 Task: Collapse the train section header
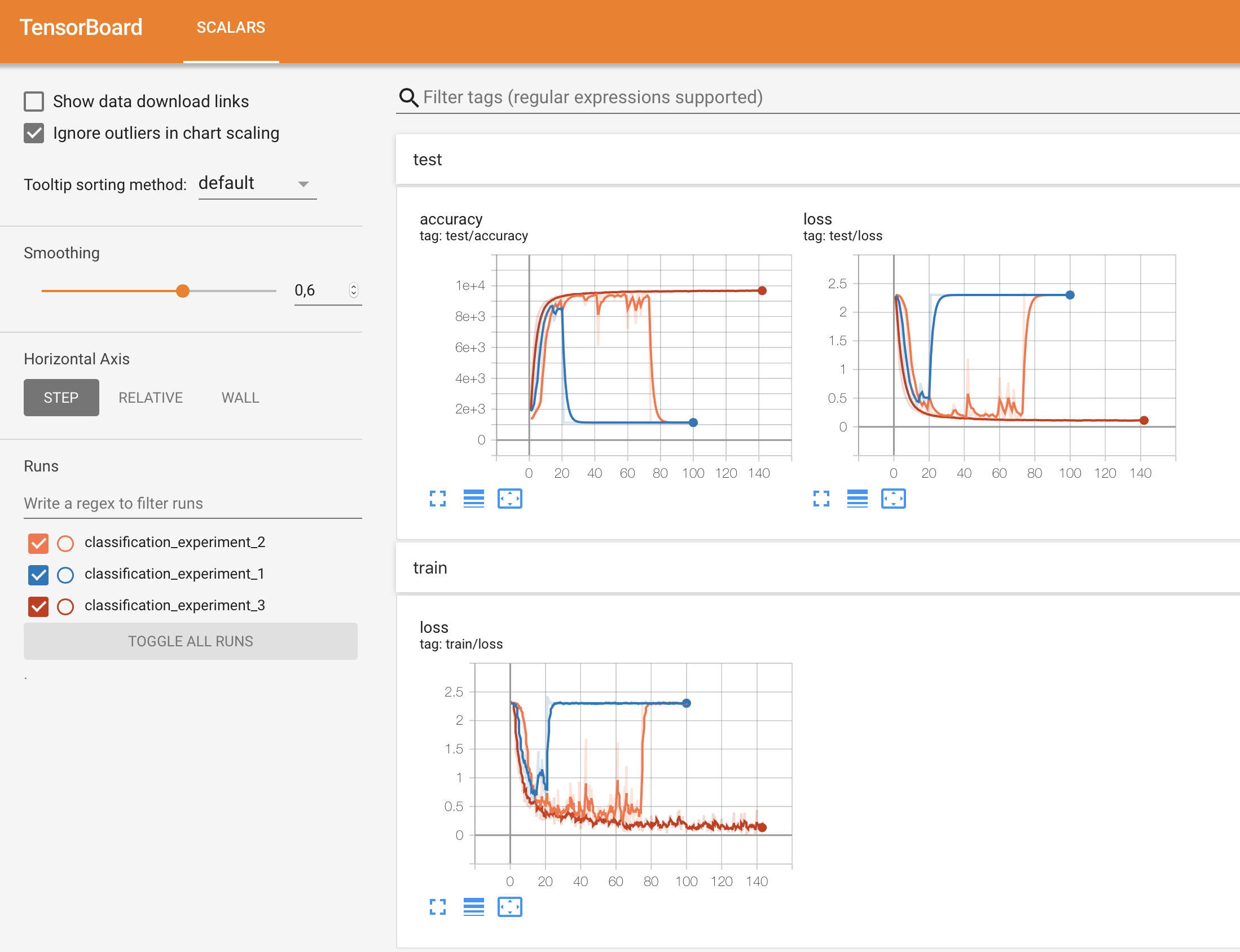[x=429, y=568]
